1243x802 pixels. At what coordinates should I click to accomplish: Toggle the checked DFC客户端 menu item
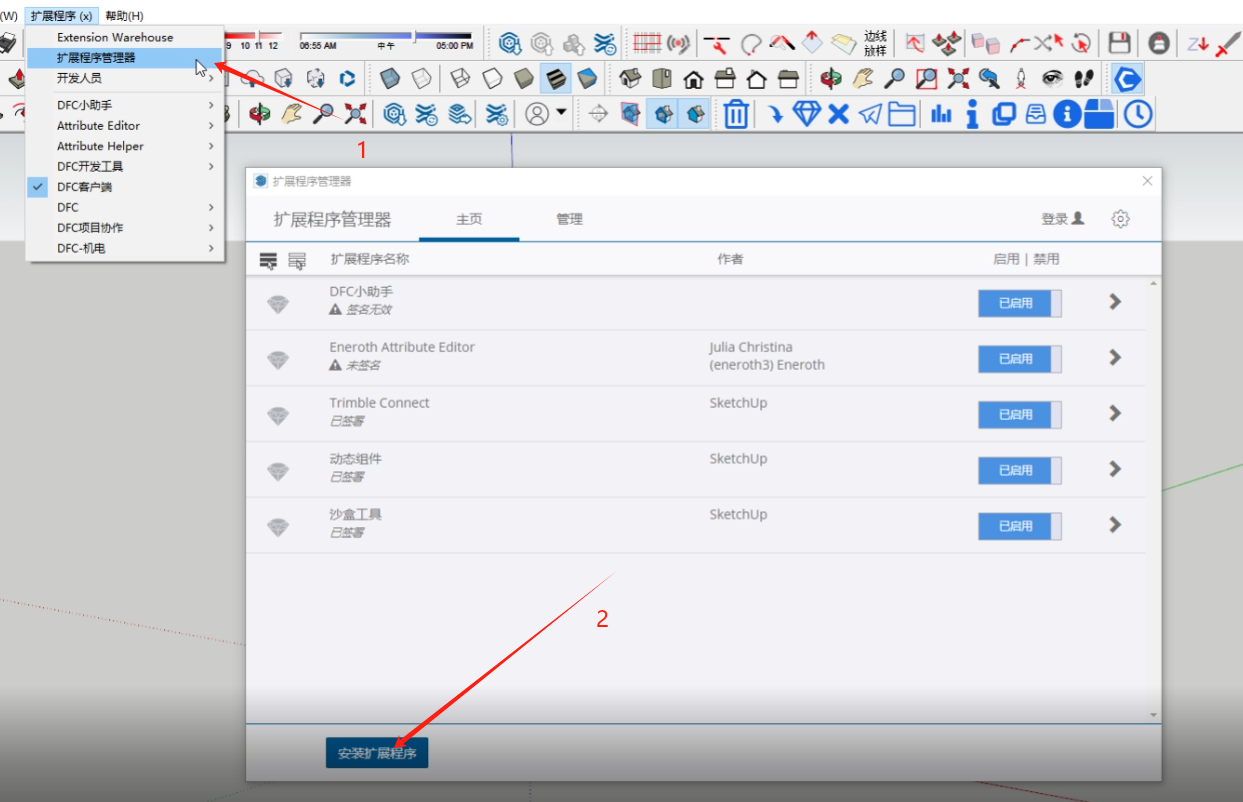(84, 187)
